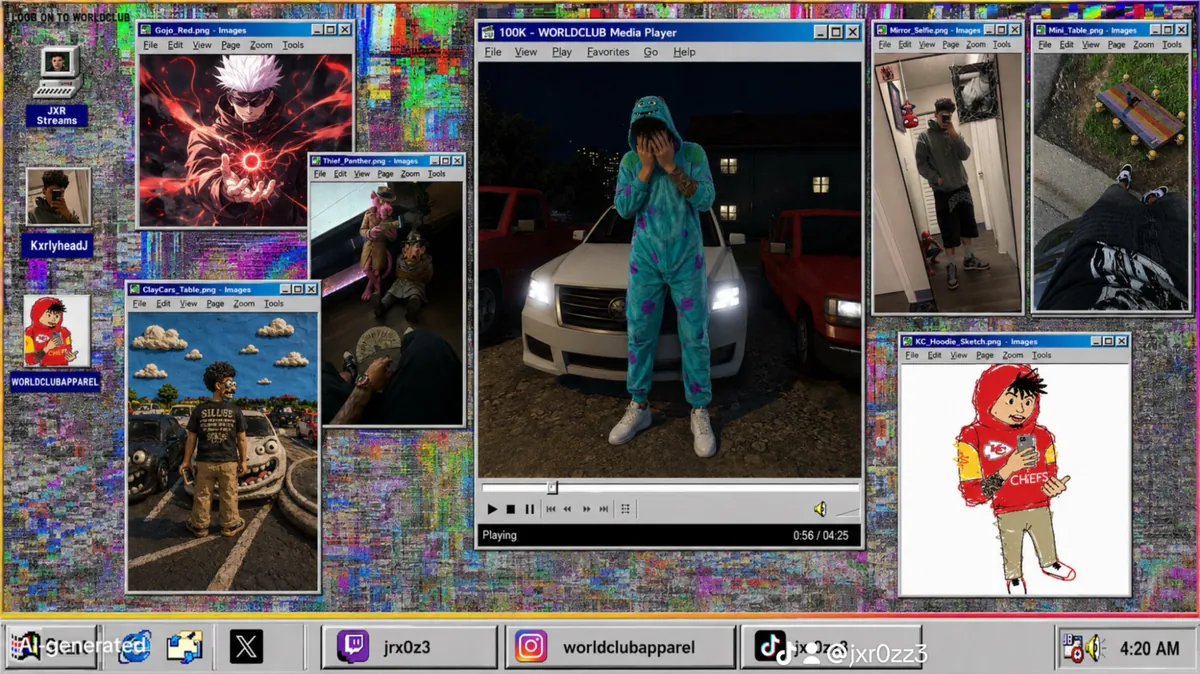Adjust the Media Player volume ramp slider
Screen dimensions: 1200x674
pos(846,510)
